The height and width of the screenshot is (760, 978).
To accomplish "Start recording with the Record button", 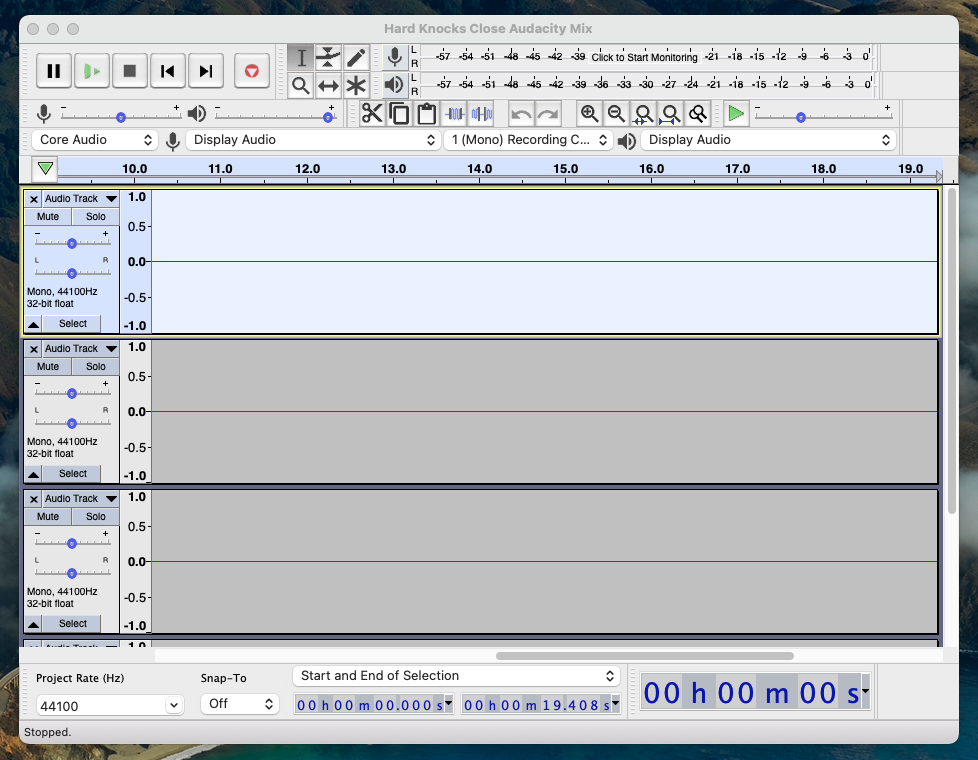I will [251, 71].
